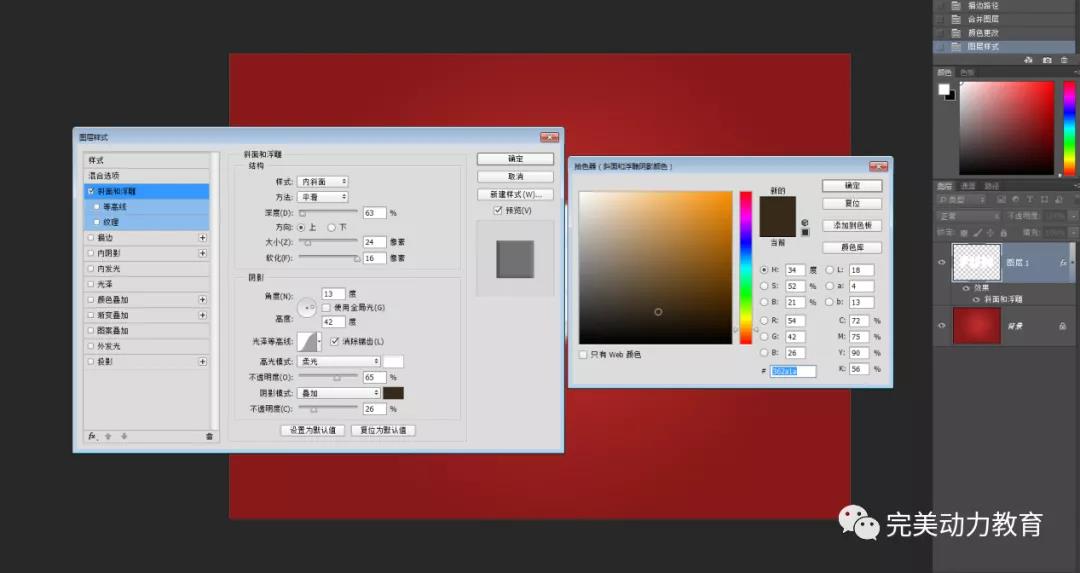Click the fx icon in Layer Style dialog
This screenshot has height=573, width=1080.
(92, 436)
